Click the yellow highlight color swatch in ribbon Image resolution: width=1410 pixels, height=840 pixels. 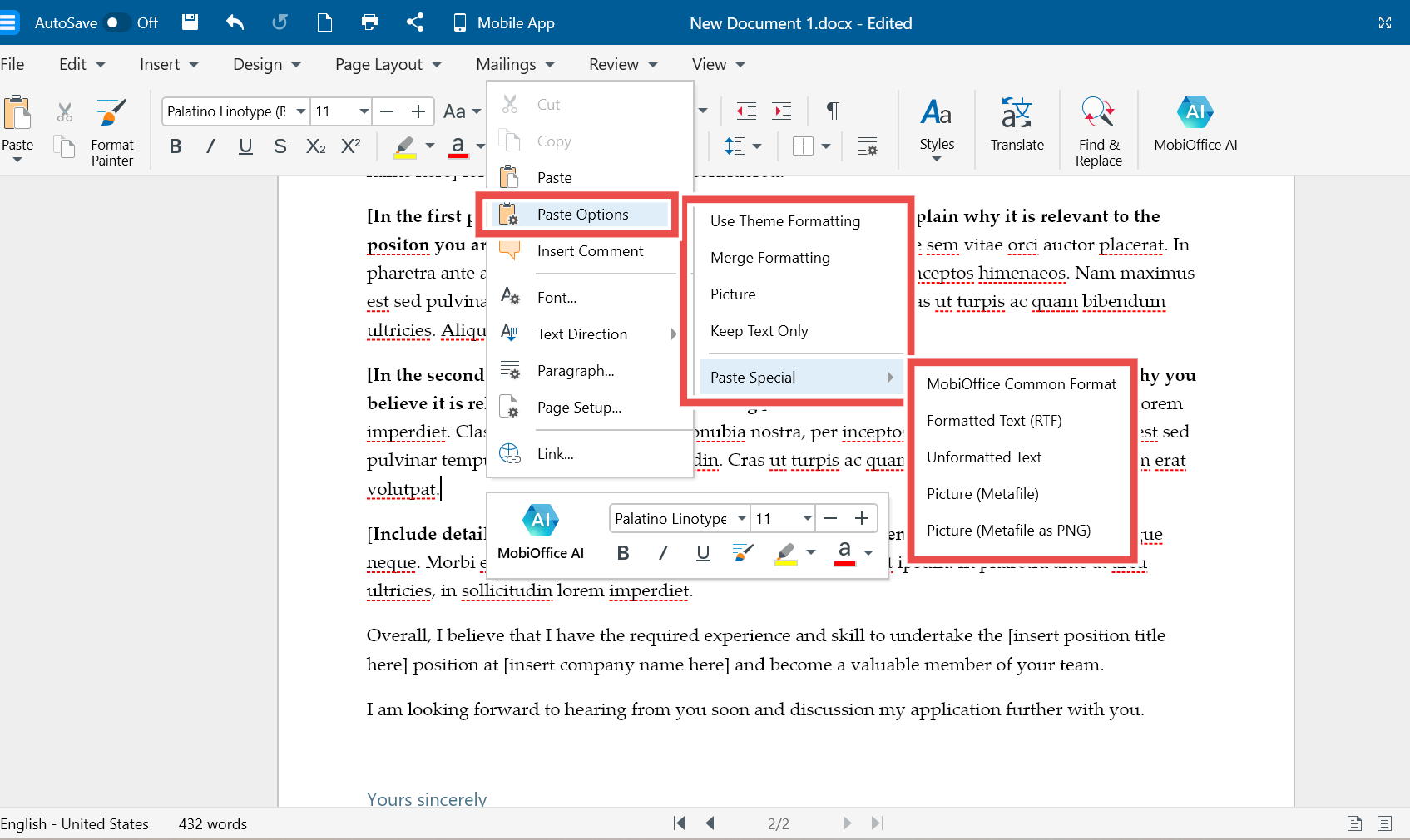point(405,147)
